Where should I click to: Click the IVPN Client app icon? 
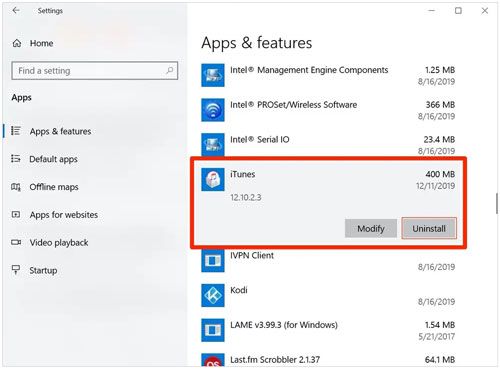[x=213, y=260]
